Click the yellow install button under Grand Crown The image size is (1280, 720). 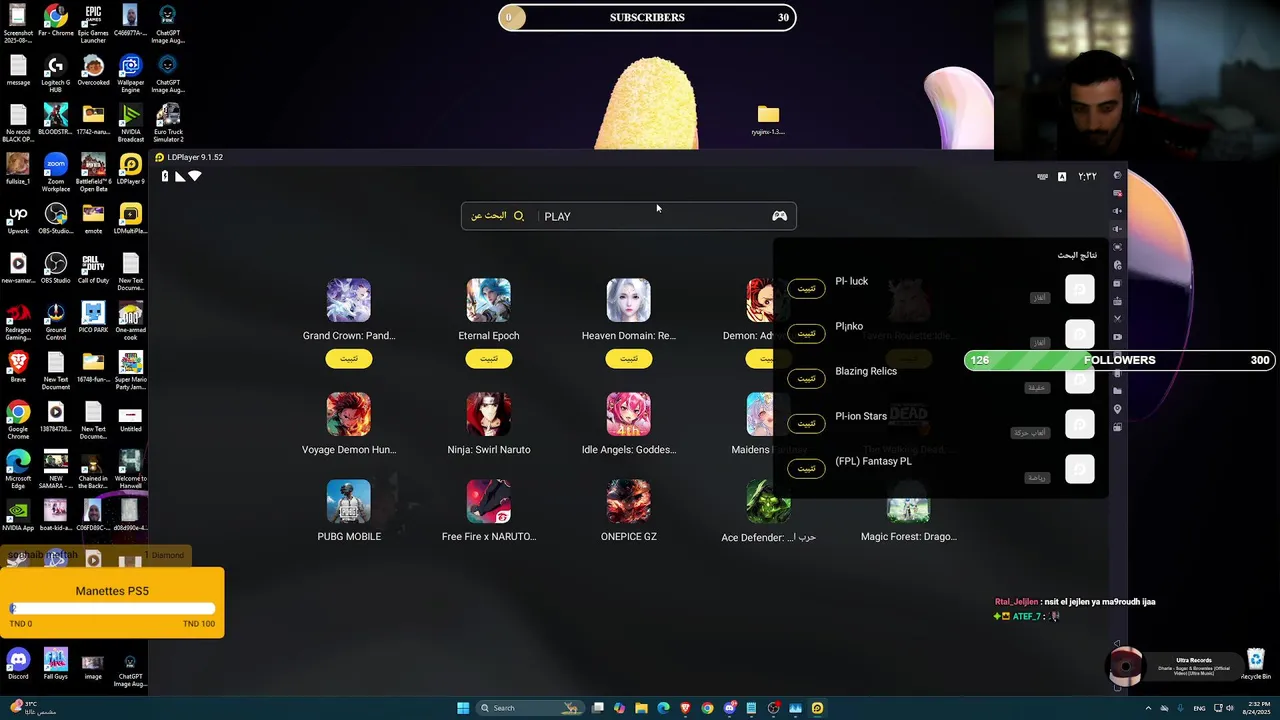coord(349,358)
